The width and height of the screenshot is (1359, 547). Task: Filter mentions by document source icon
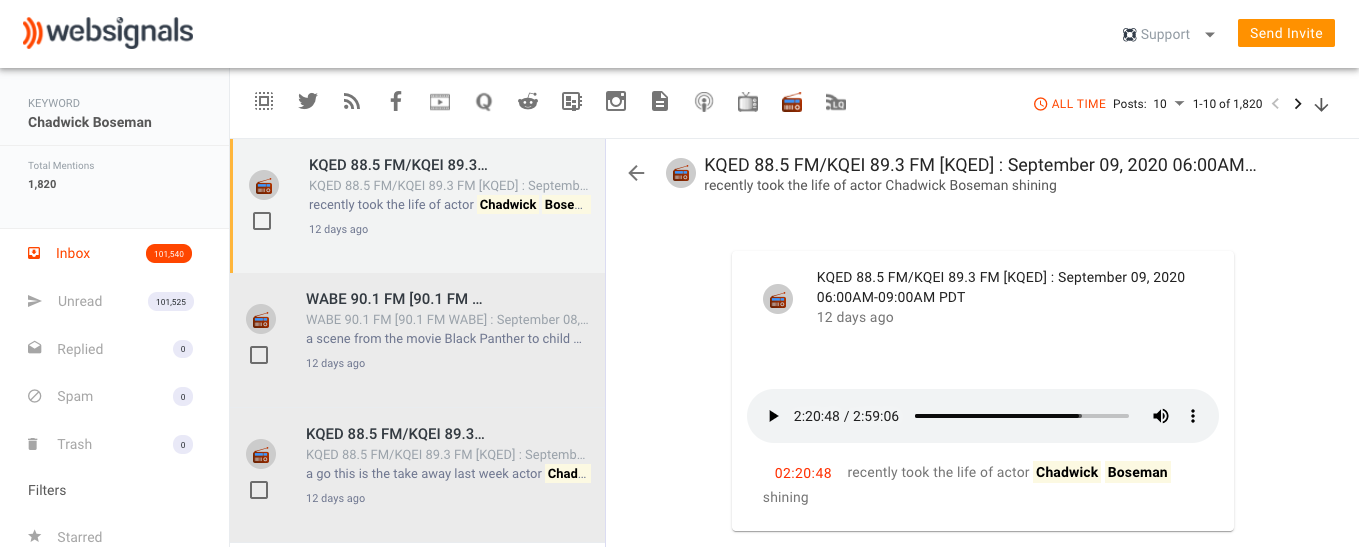(660, 101)
